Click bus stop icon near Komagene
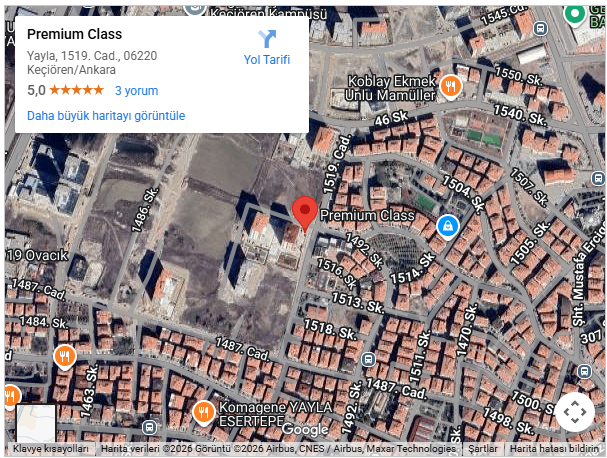 [x=149, y=427]
